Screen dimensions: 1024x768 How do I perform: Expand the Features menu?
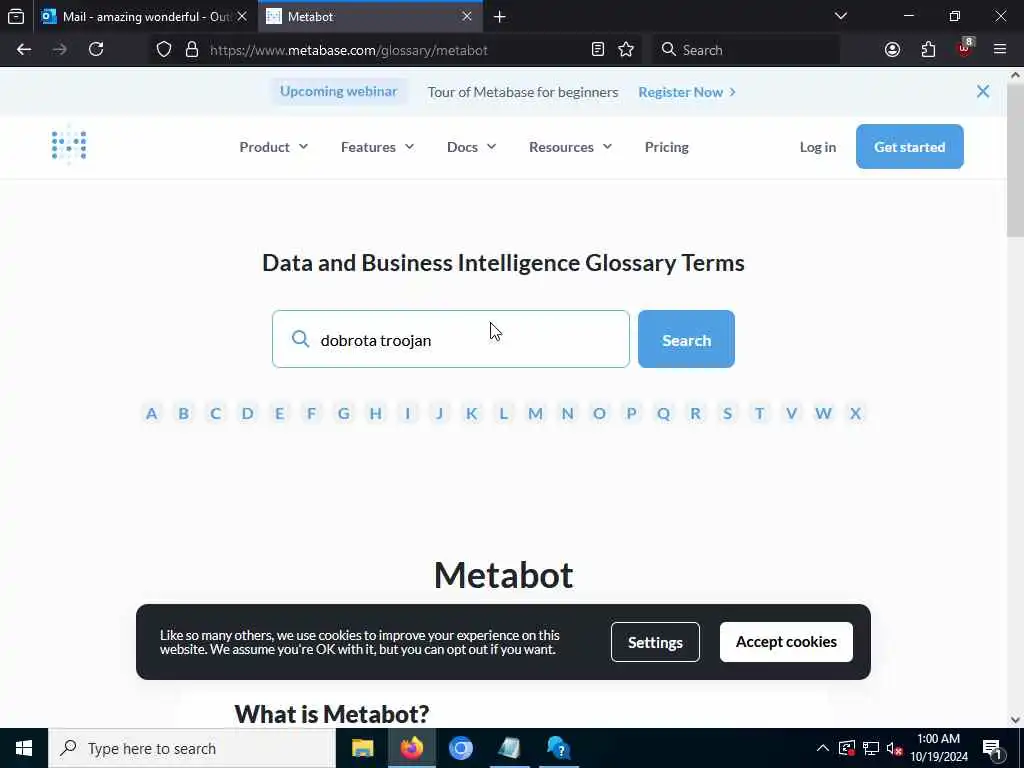point(377,147)
